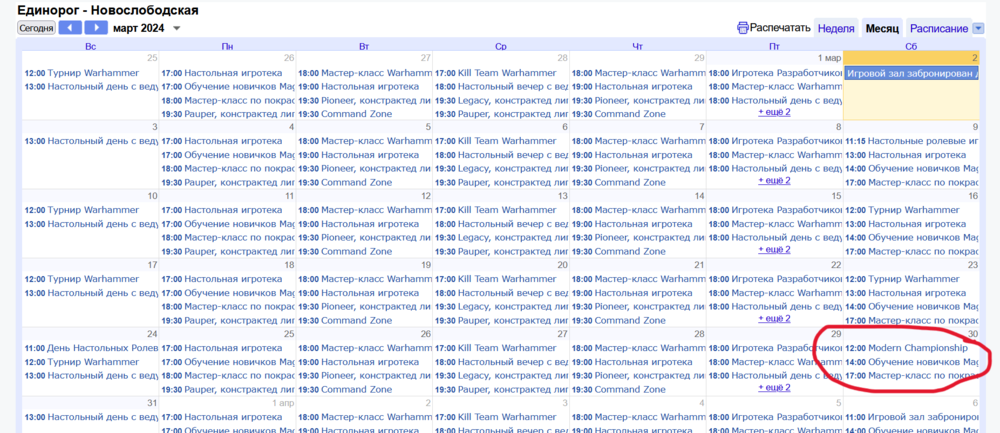The height and width of the screenshot is (433, 1000).
Task: Open the Расписание agenda tab
Action: [x=939, y=28]
